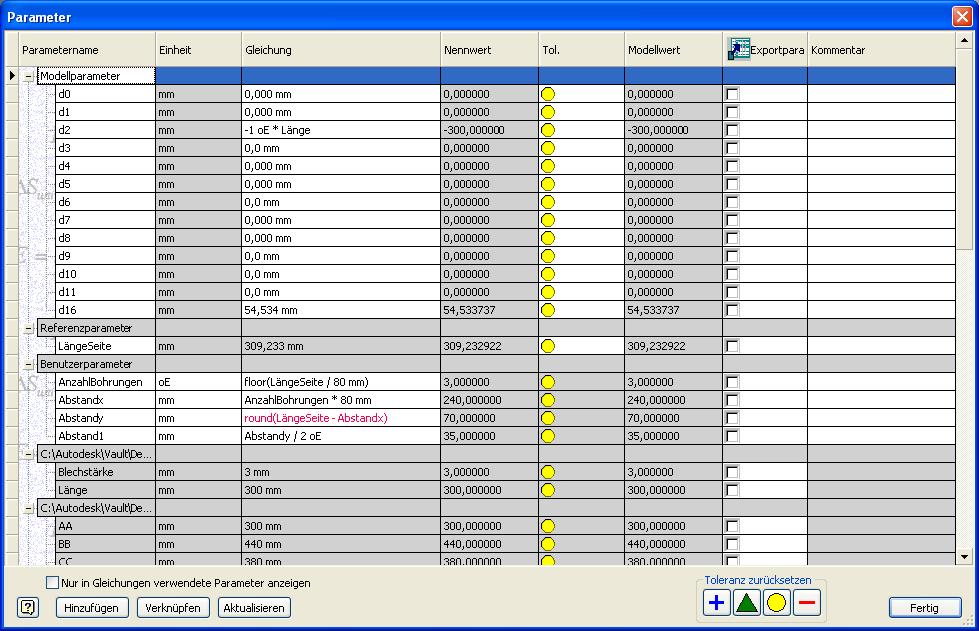
Task: Click the blue plus tolerance reset icon
Action: pos(716,603)
